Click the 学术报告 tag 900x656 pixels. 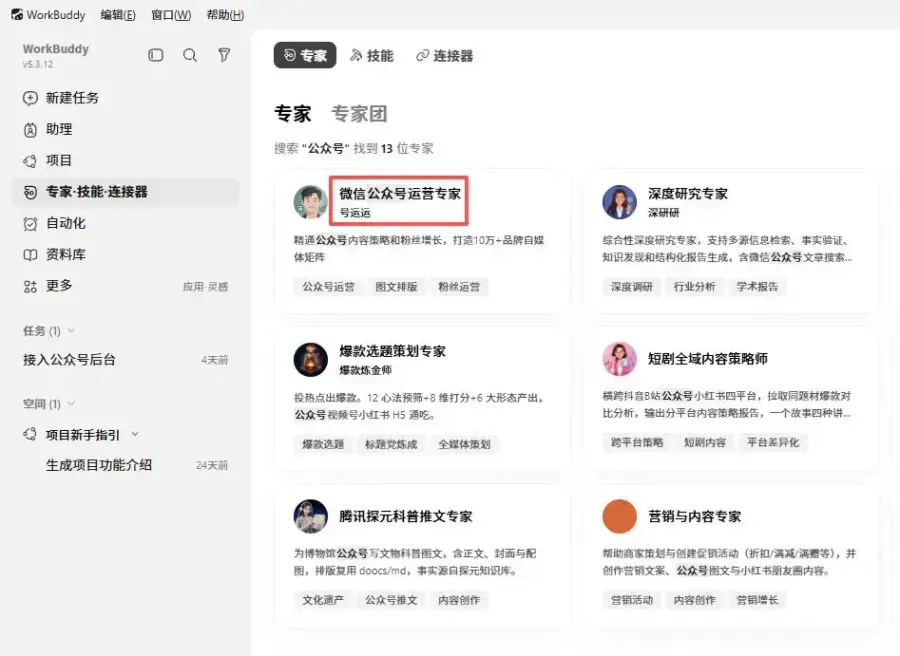point(757,286)
